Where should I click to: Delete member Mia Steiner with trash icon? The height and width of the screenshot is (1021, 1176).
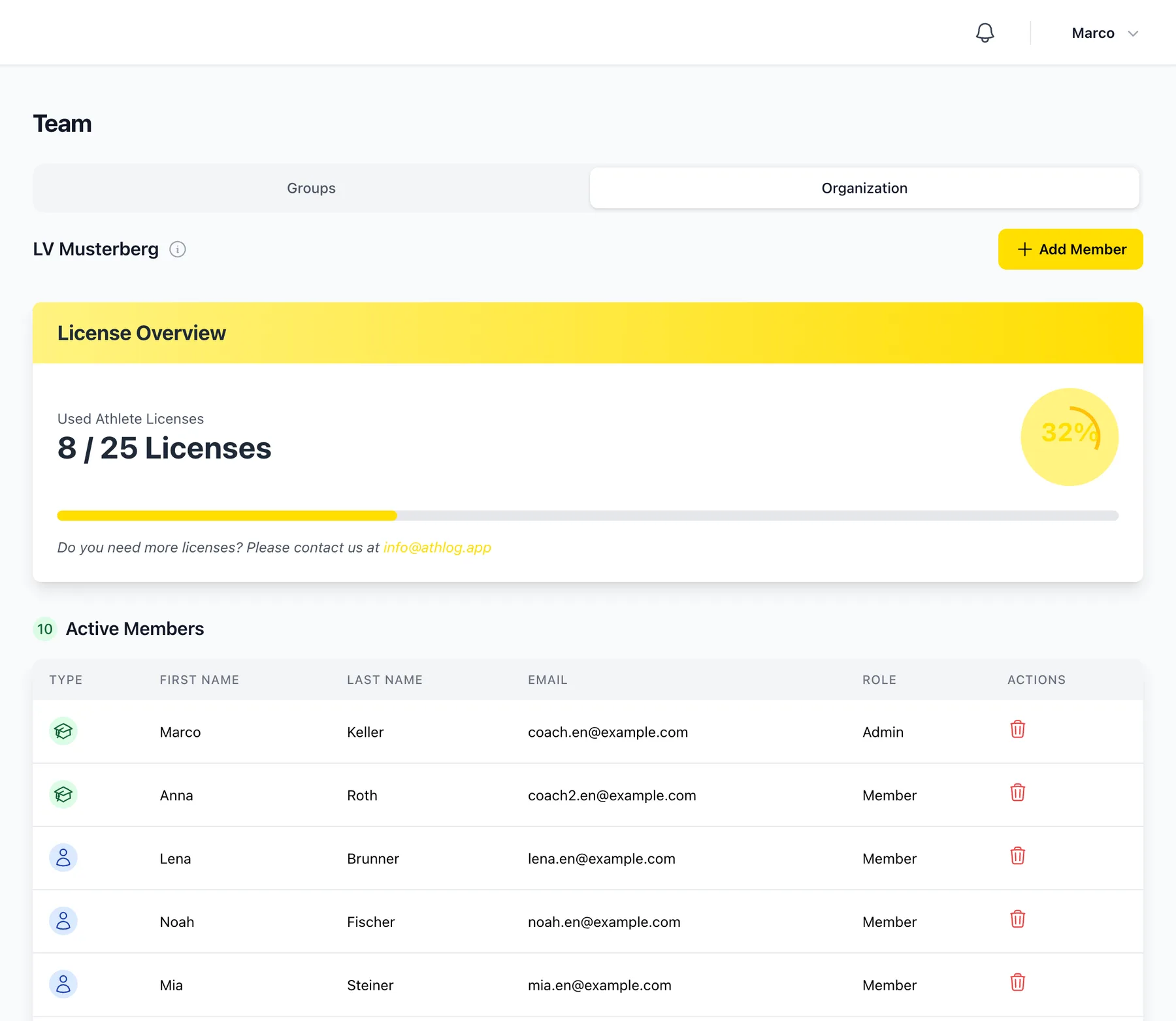[1017, 982]
